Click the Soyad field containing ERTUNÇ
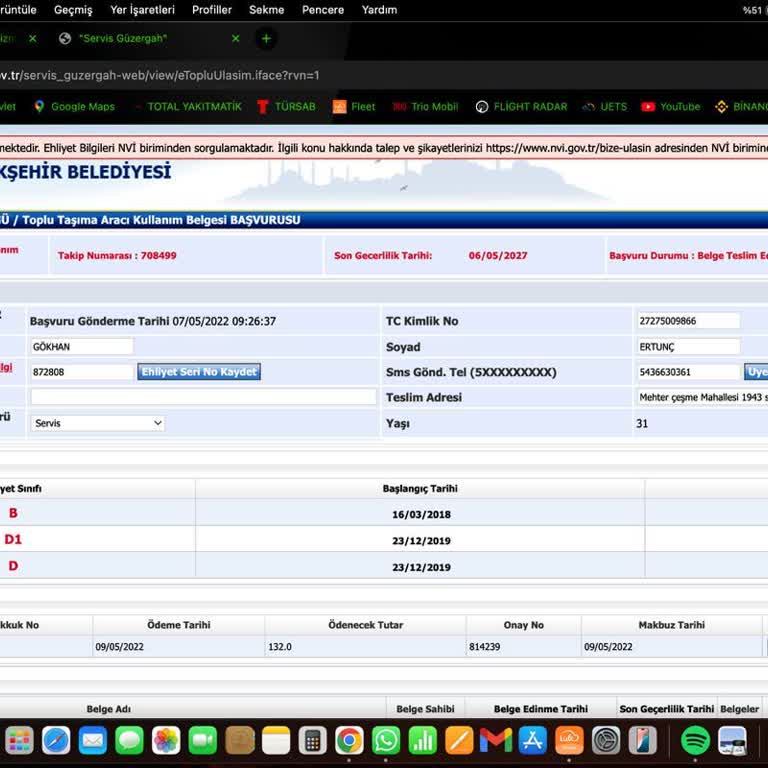The image size is (768, 768). [688, 347]
